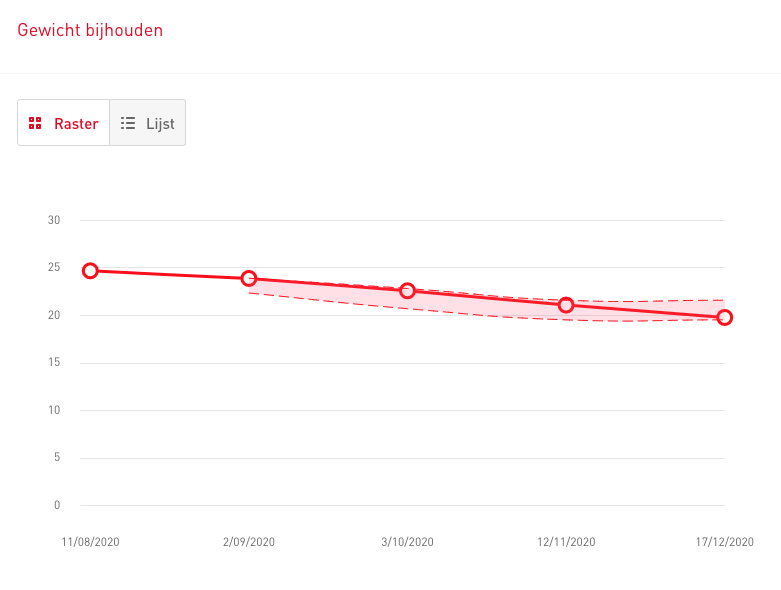Select the 3/10/2020 data point

(407, 291)
